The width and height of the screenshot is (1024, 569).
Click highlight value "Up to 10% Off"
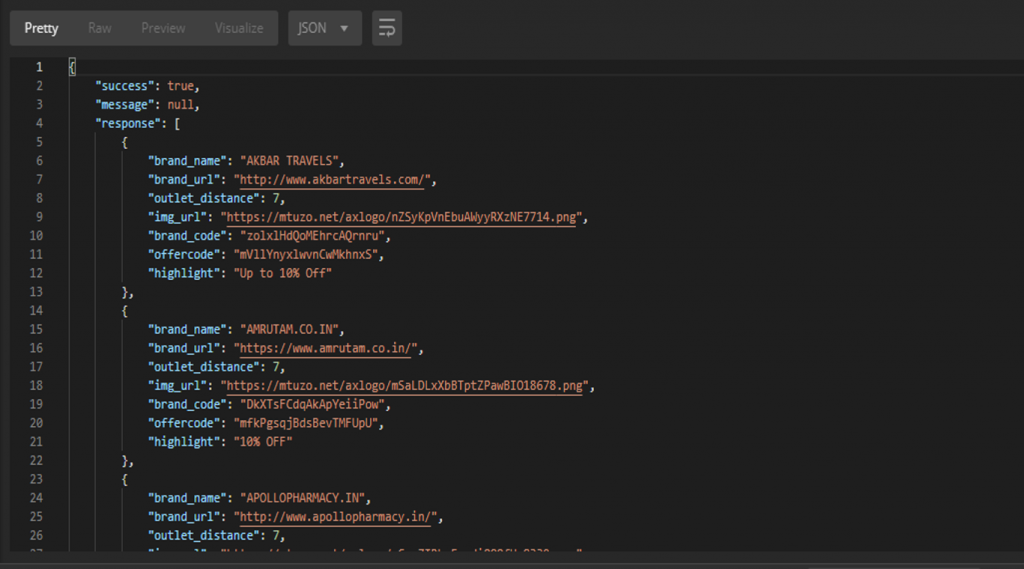[x=283, y=273]
